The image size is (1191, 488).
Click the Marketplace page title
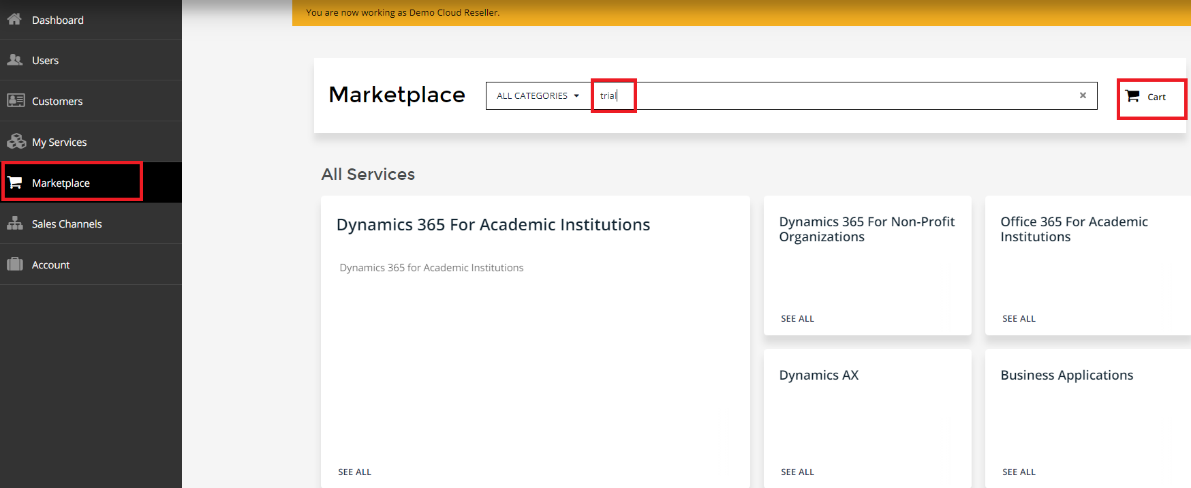pyautogui.click(x=396, y=95)
